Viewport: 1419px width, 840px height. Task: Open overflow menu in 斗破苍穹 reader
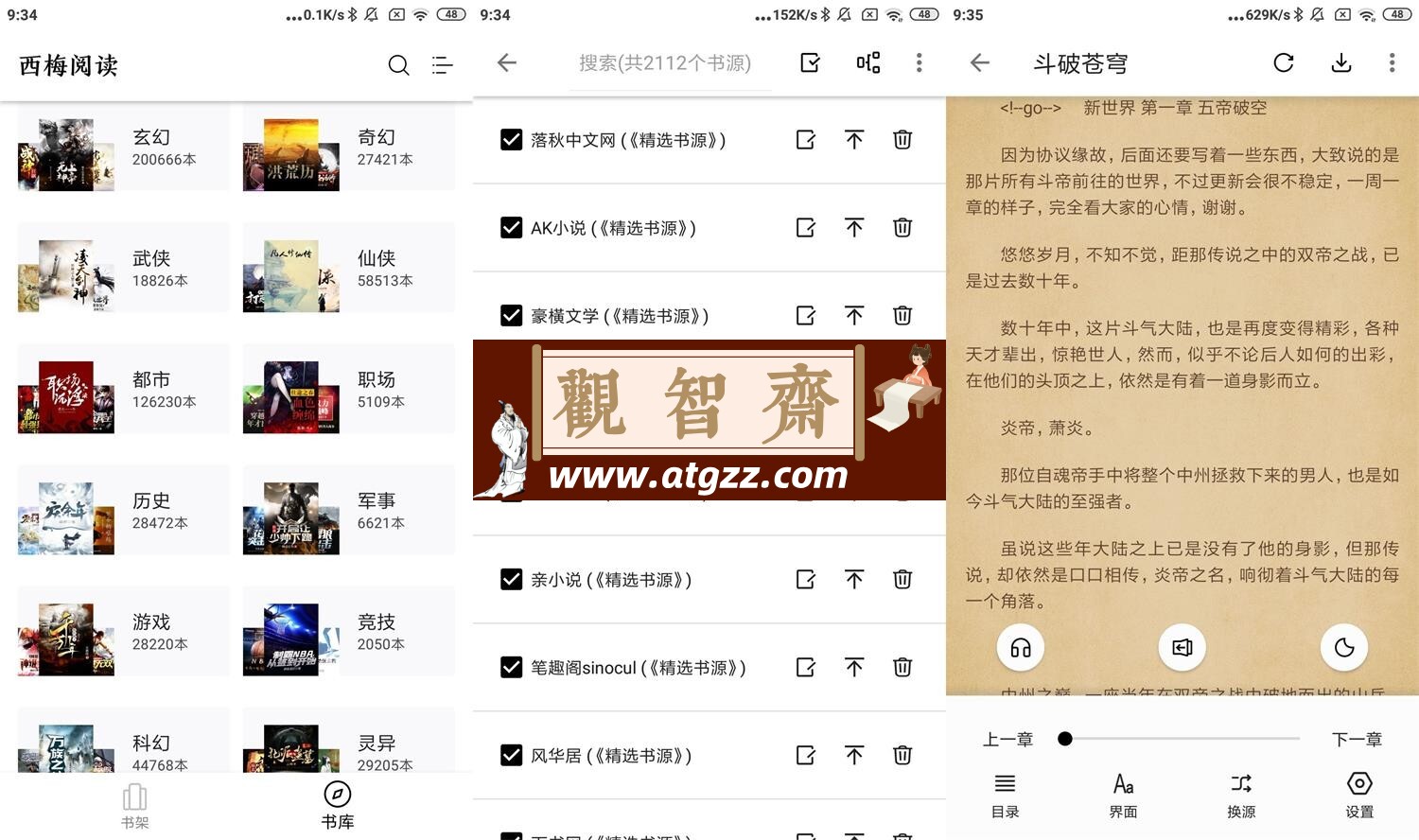(x=1392, y=62)
